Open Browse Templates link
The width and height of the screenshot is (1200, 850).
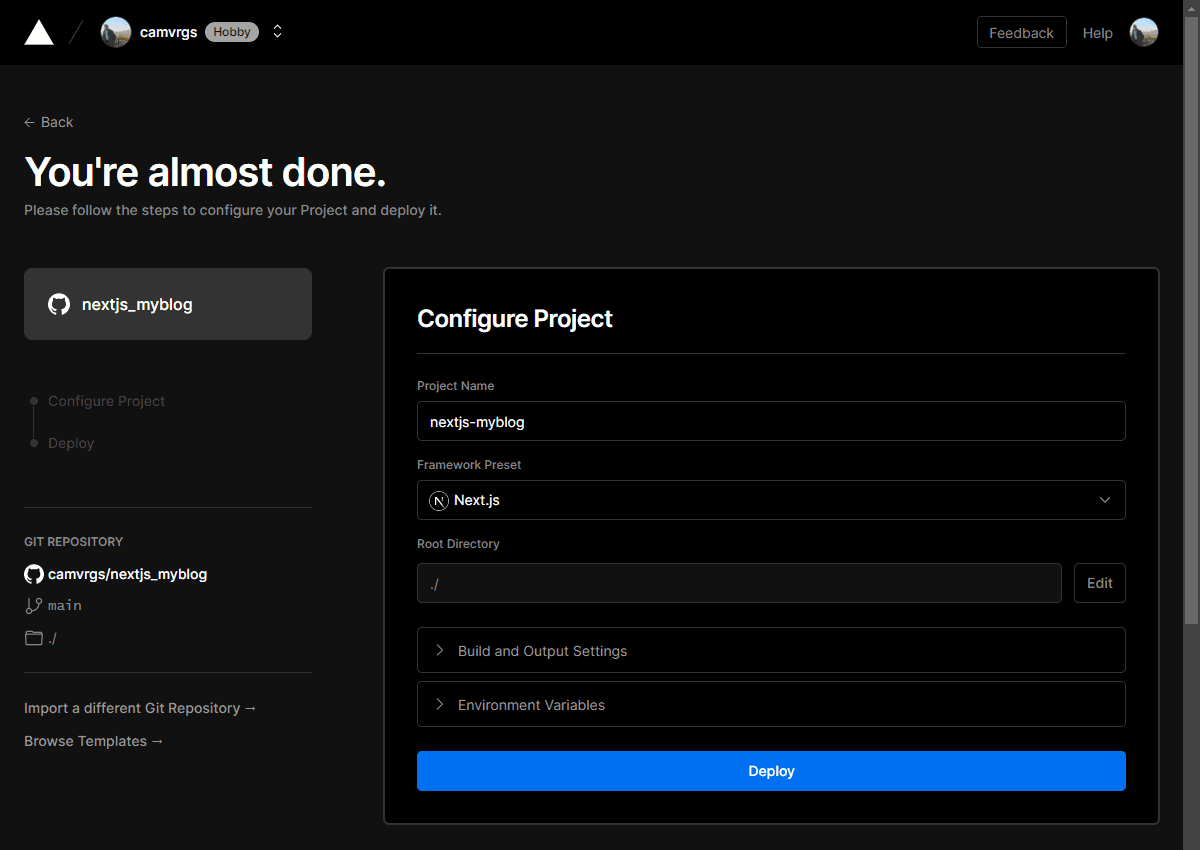(x=94, y=741)
